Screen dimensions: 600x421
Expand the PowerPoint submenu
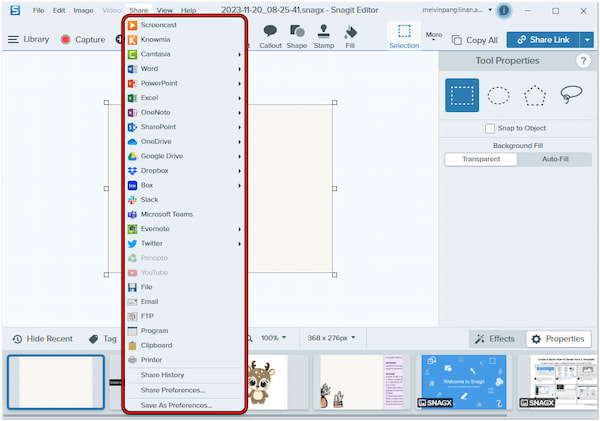pos(185,83)
